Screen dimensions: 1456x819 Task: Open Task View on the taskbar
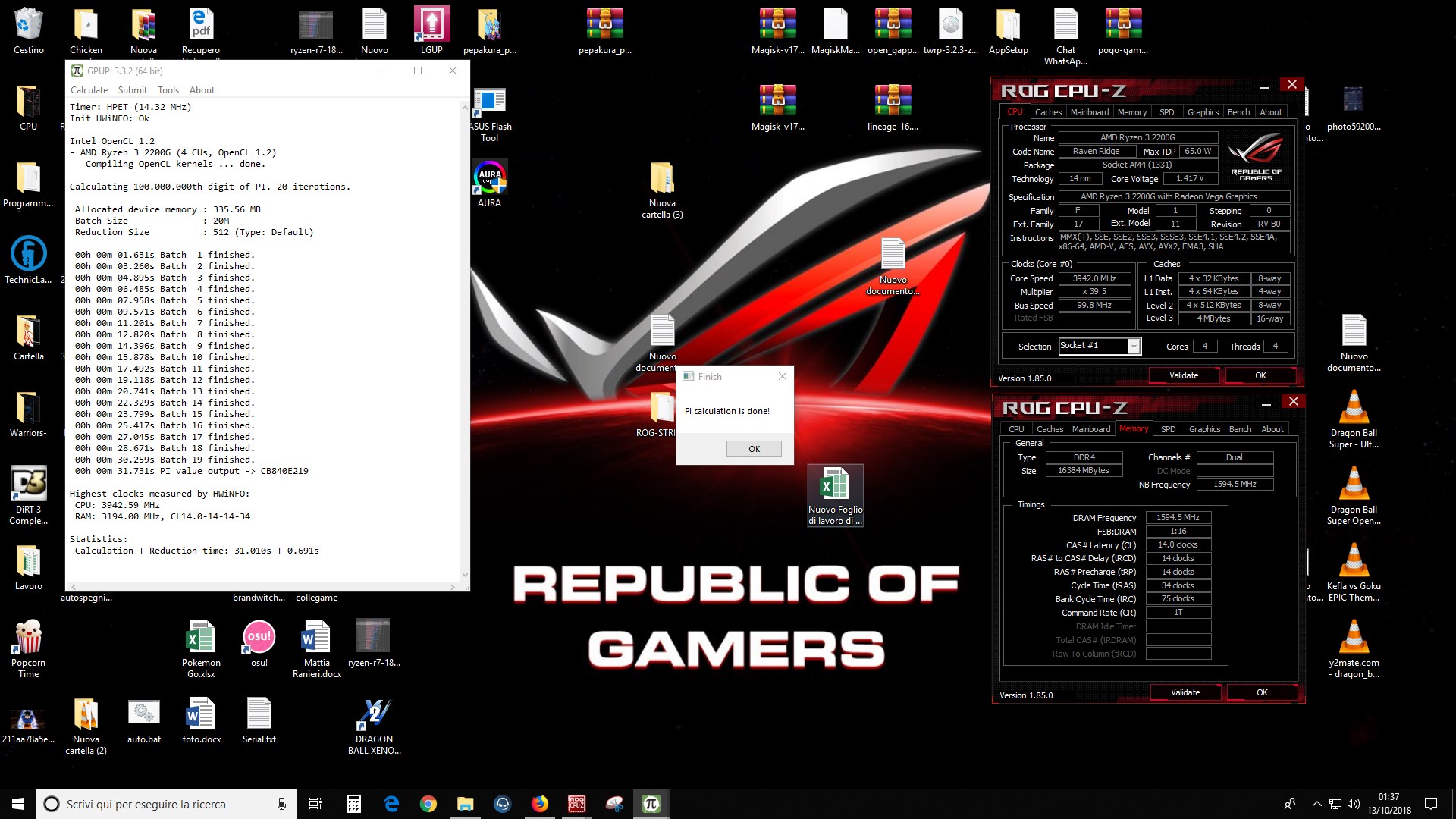pos(315,804)
